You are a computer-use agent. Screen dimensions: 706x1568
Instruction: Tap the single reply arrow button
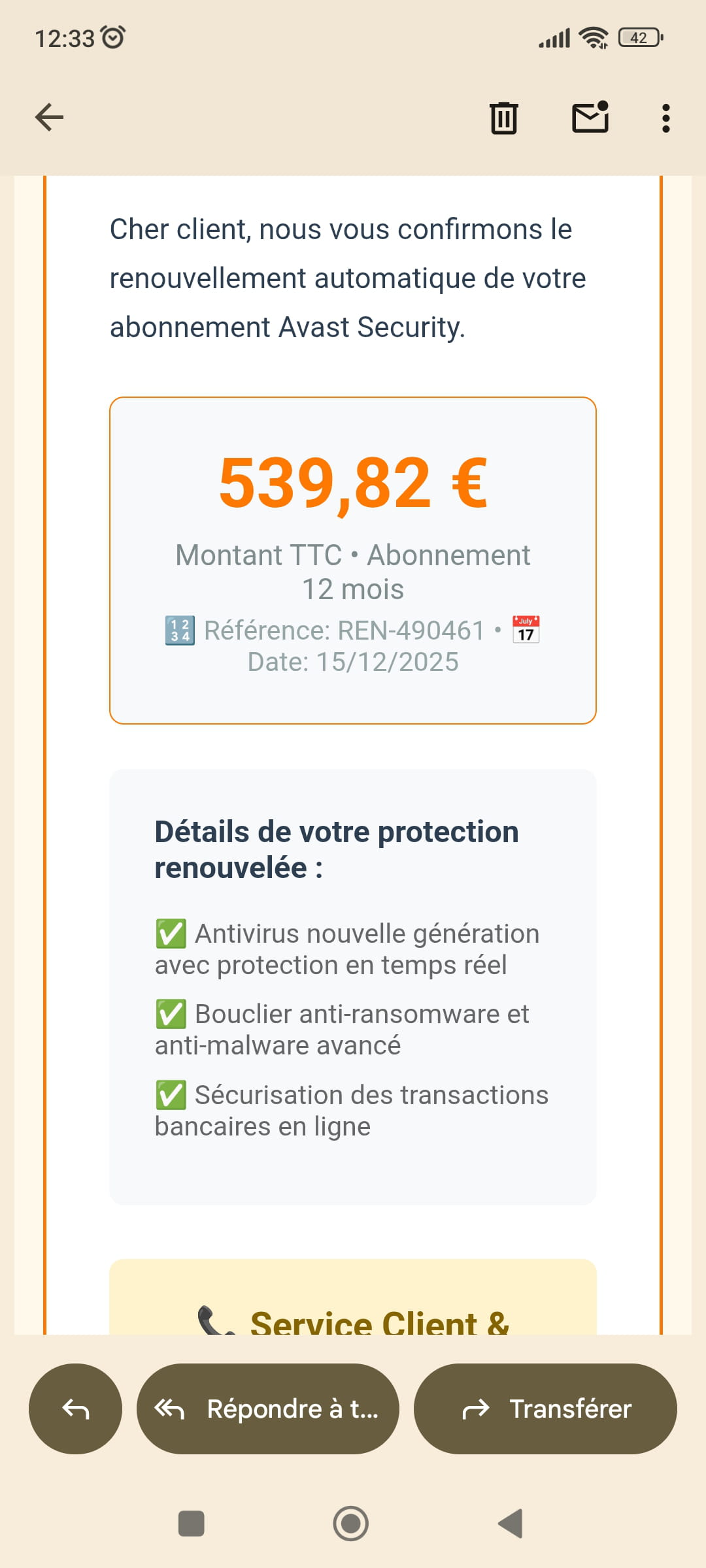pos(75,1409)
